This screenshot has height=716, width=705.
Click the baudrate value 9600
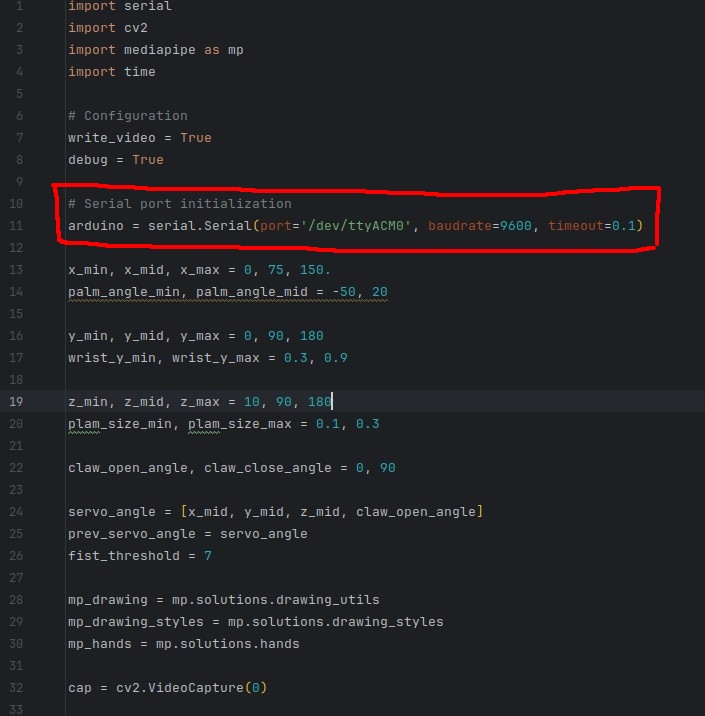pyautogui.click(x=516, y=226)
